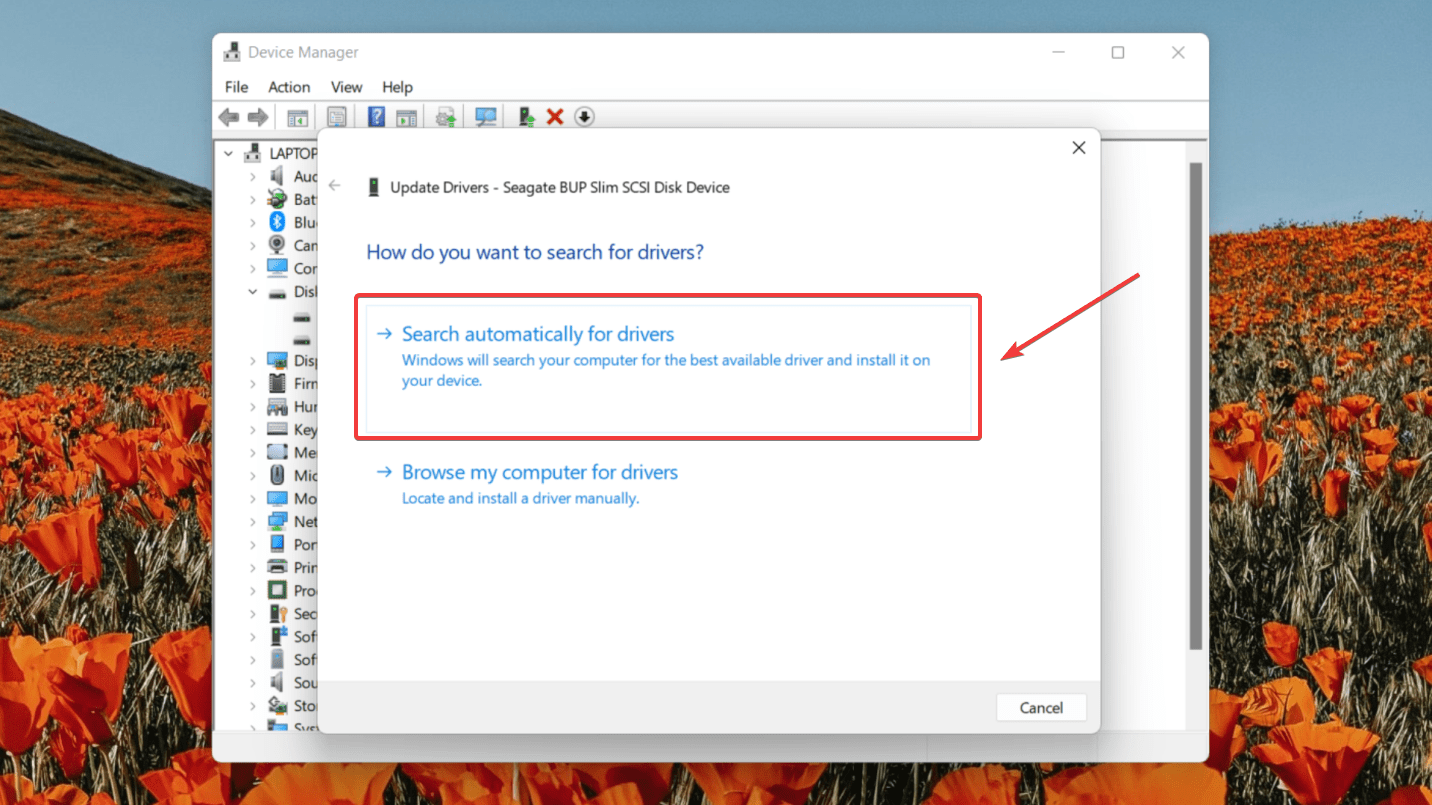Click the "Mo" row's monitor icon
The image size is (1432, 805).
(x=277, y=498)
